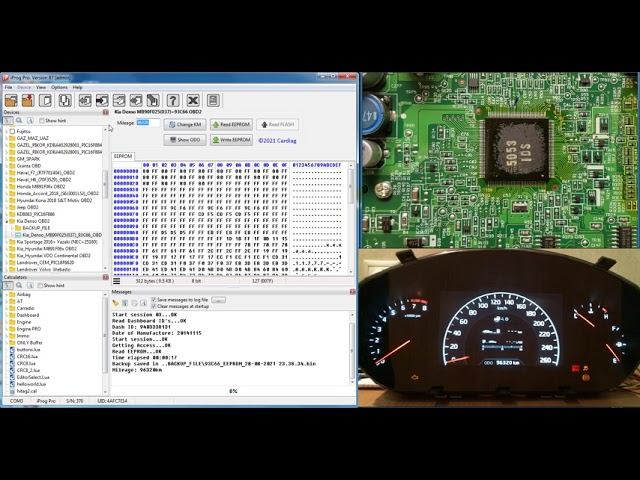Open the File menu

coord(8,87)
